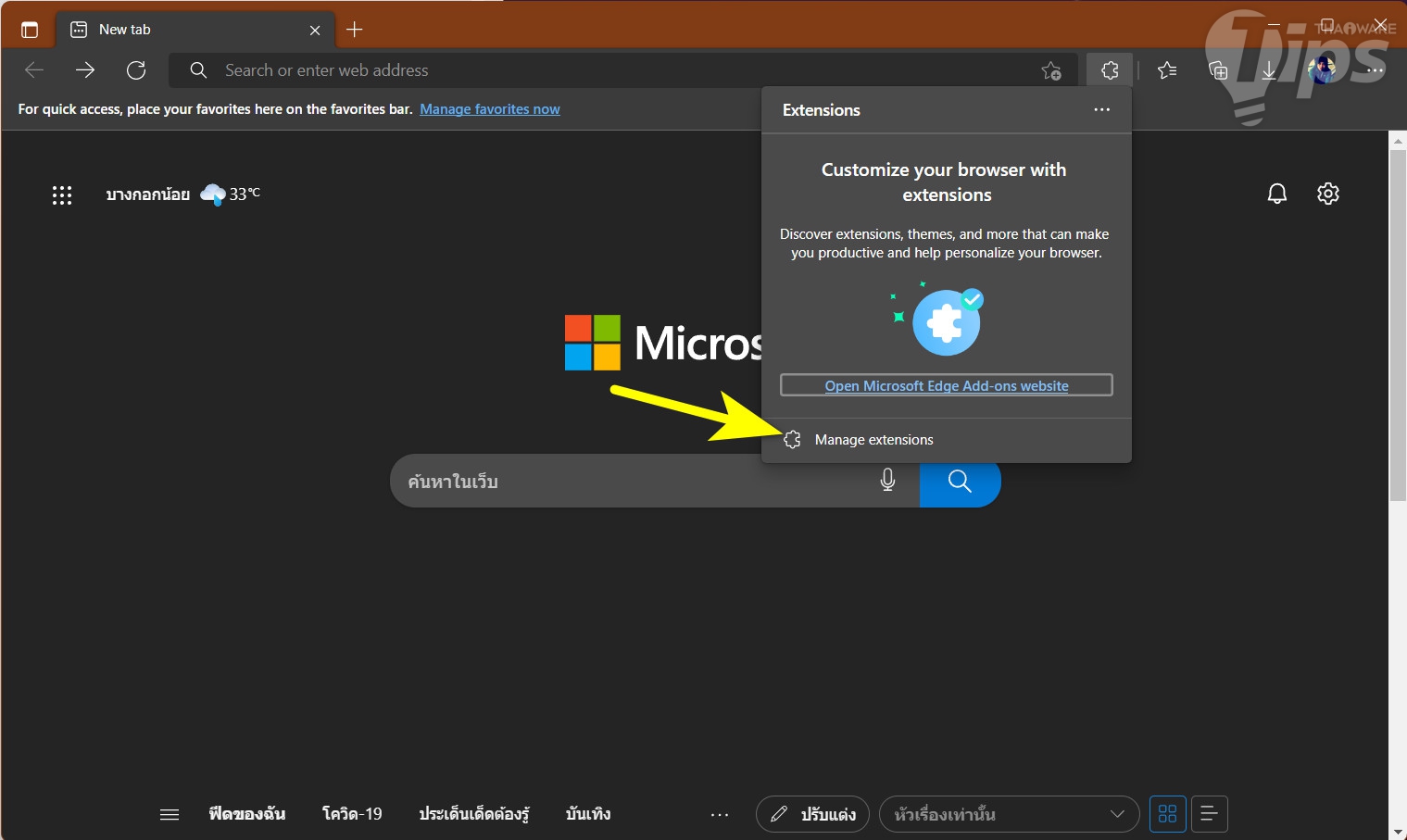This screenshot has width=1407, height=840.
Task: Open the Collections icon
Action: point(1218,70)
